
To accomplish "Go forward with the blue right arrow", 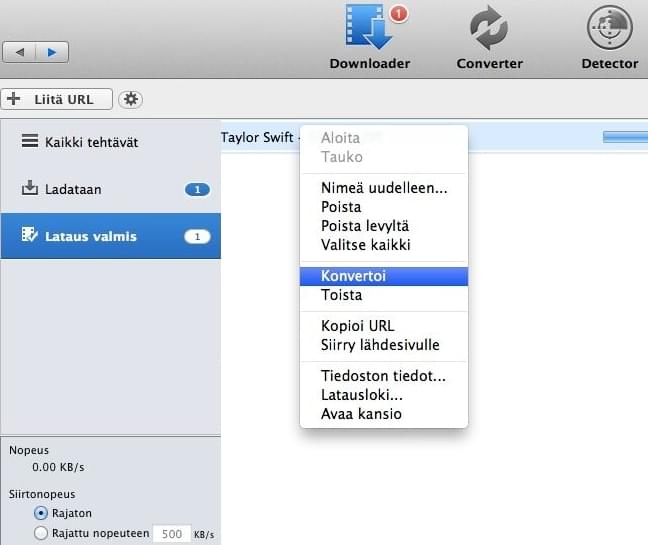I will (x=52, y=52).
